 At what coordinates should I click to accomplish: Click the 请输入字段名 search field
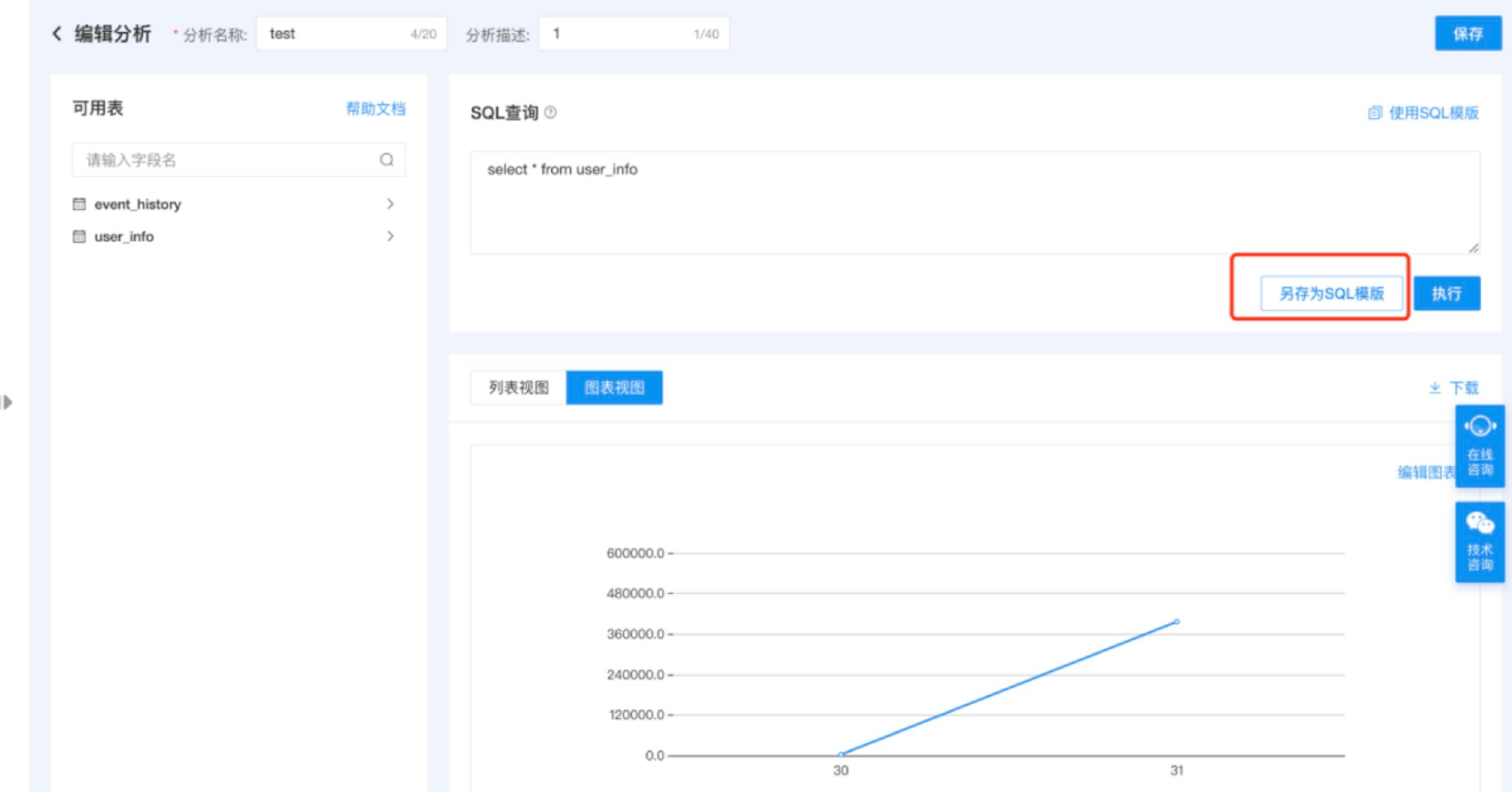238,160
